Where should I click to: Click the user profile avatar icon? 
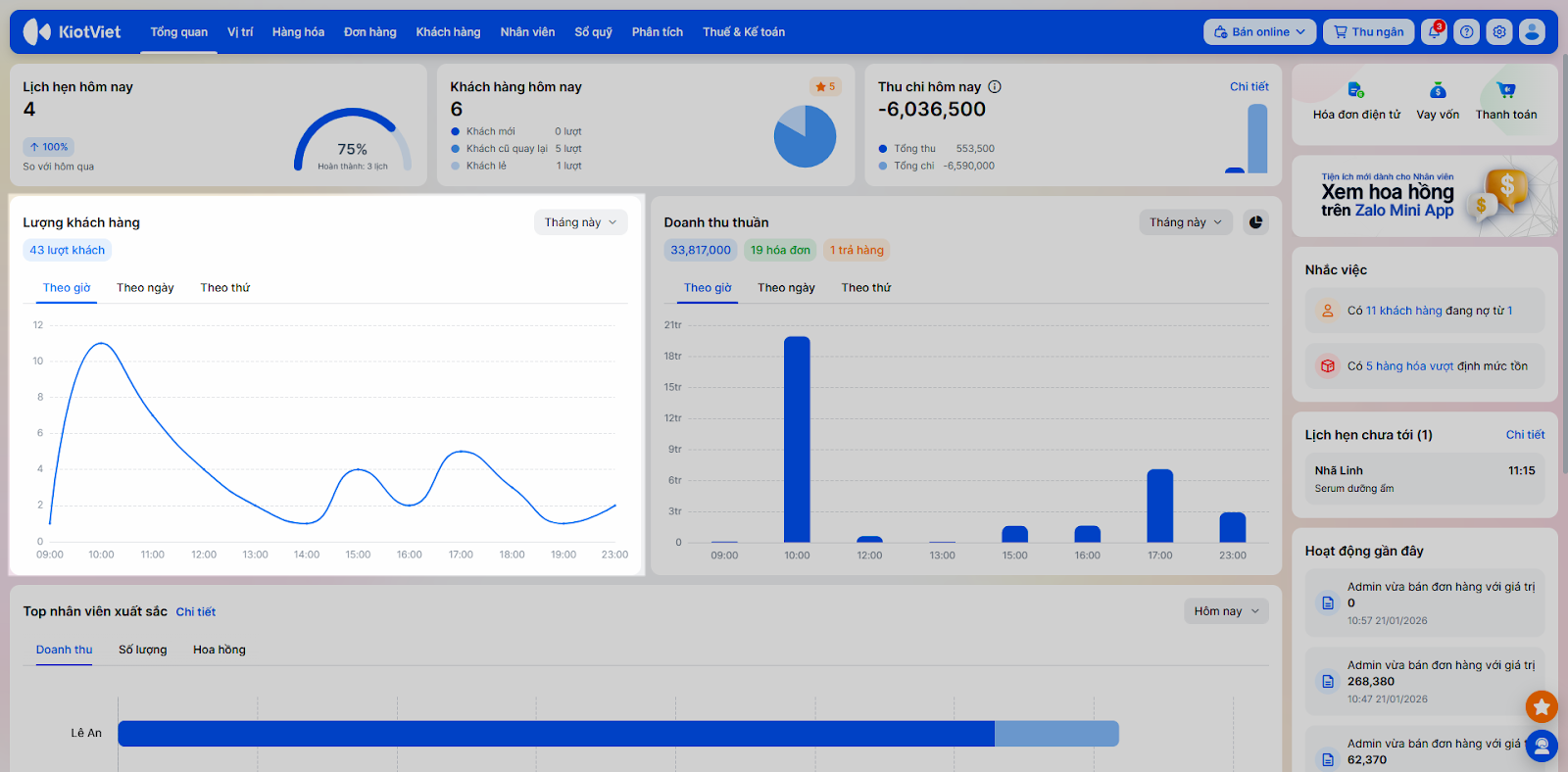click(1532, 32)
